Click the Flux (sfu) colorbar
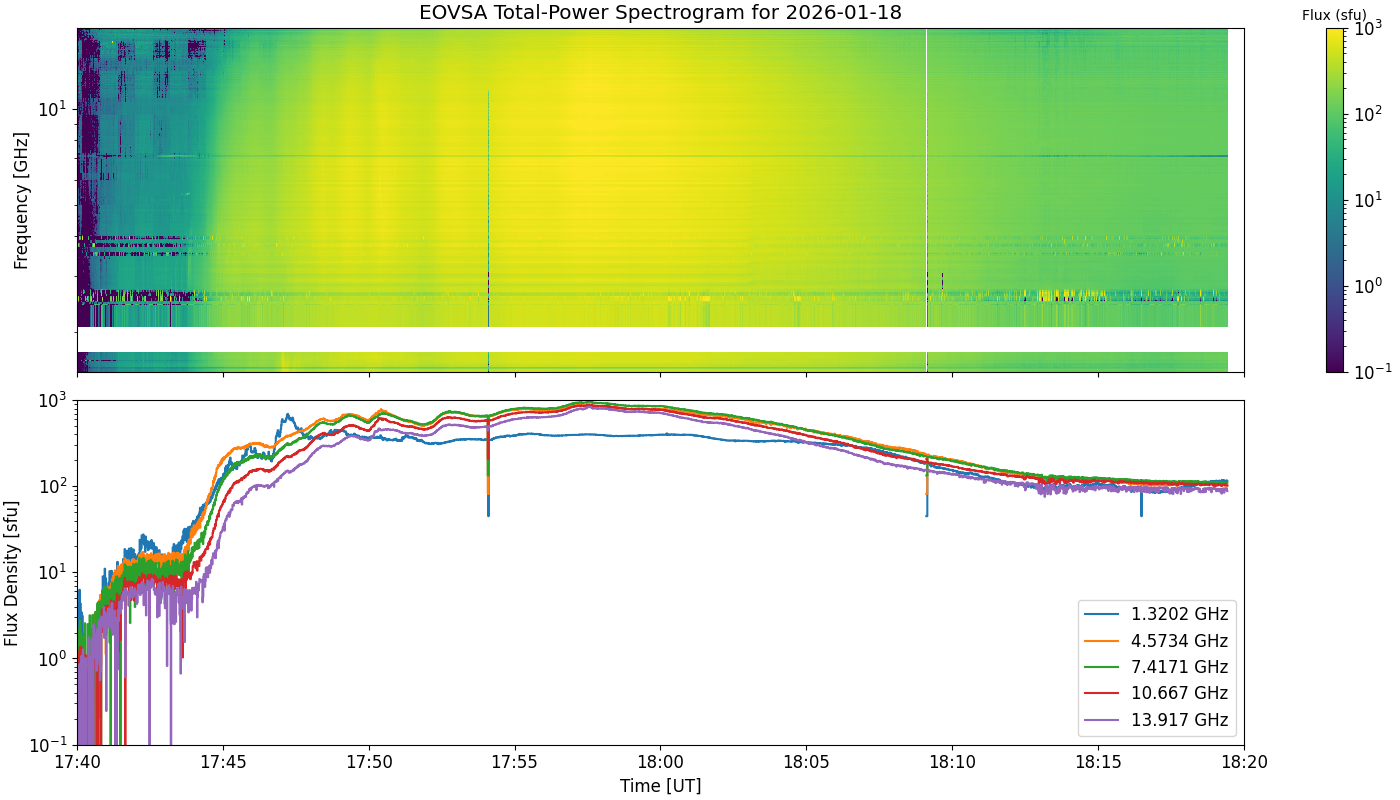Screen dimensions: 1400x800 pos(1334,200)
